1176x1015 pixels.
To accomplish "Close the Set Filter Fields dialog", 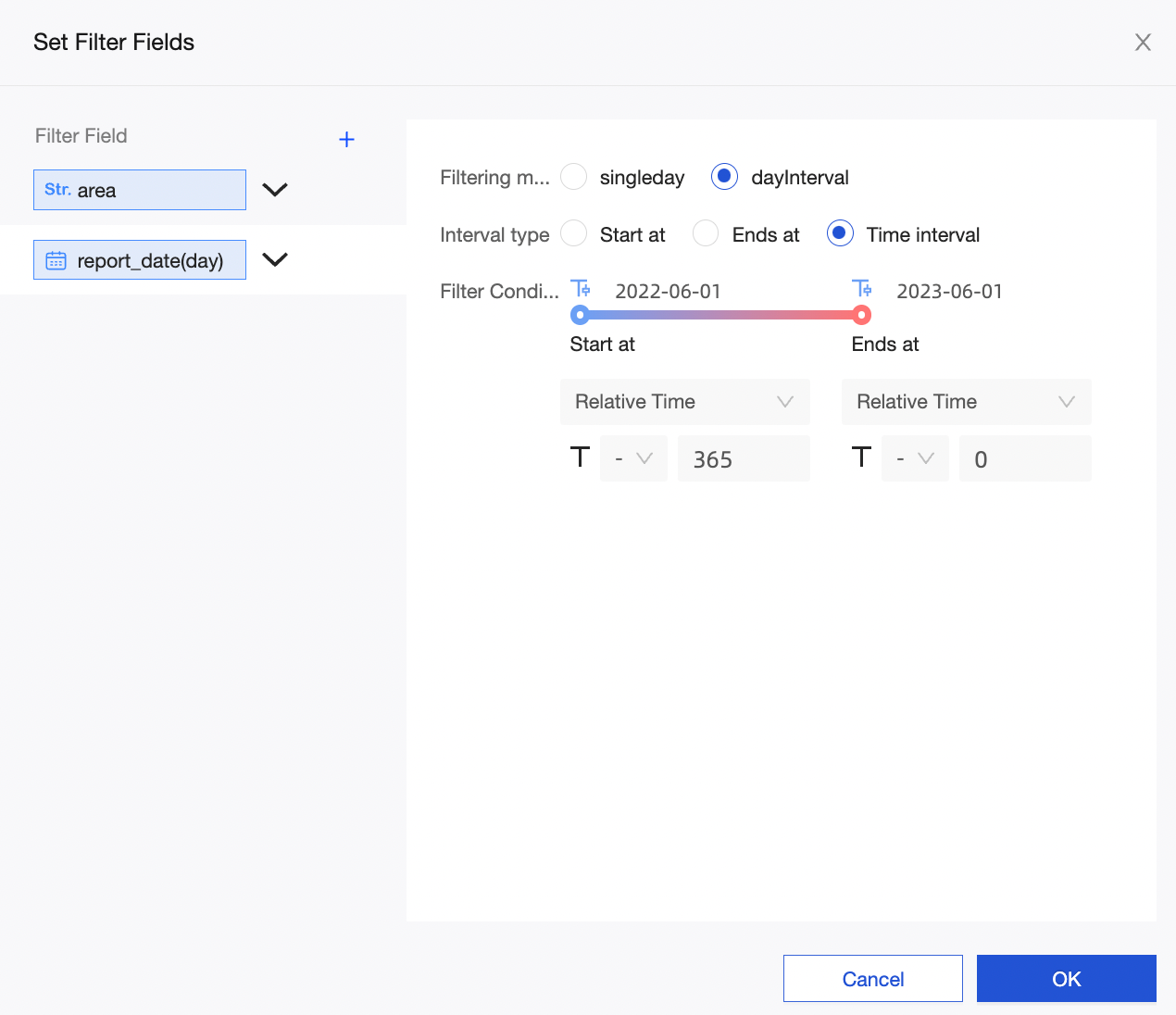I will (1143, 43).
